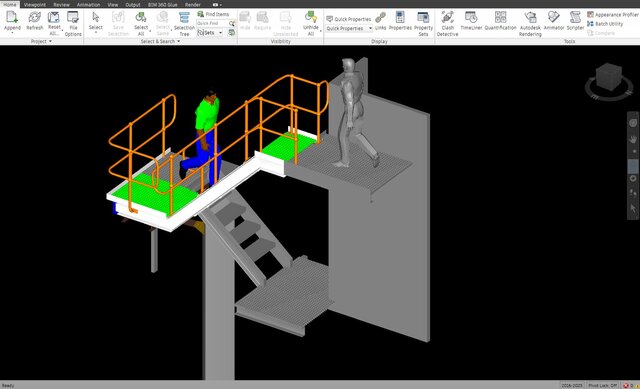640x389 pixels.
Task: Open the Properties window
Action: click(400, 20)
